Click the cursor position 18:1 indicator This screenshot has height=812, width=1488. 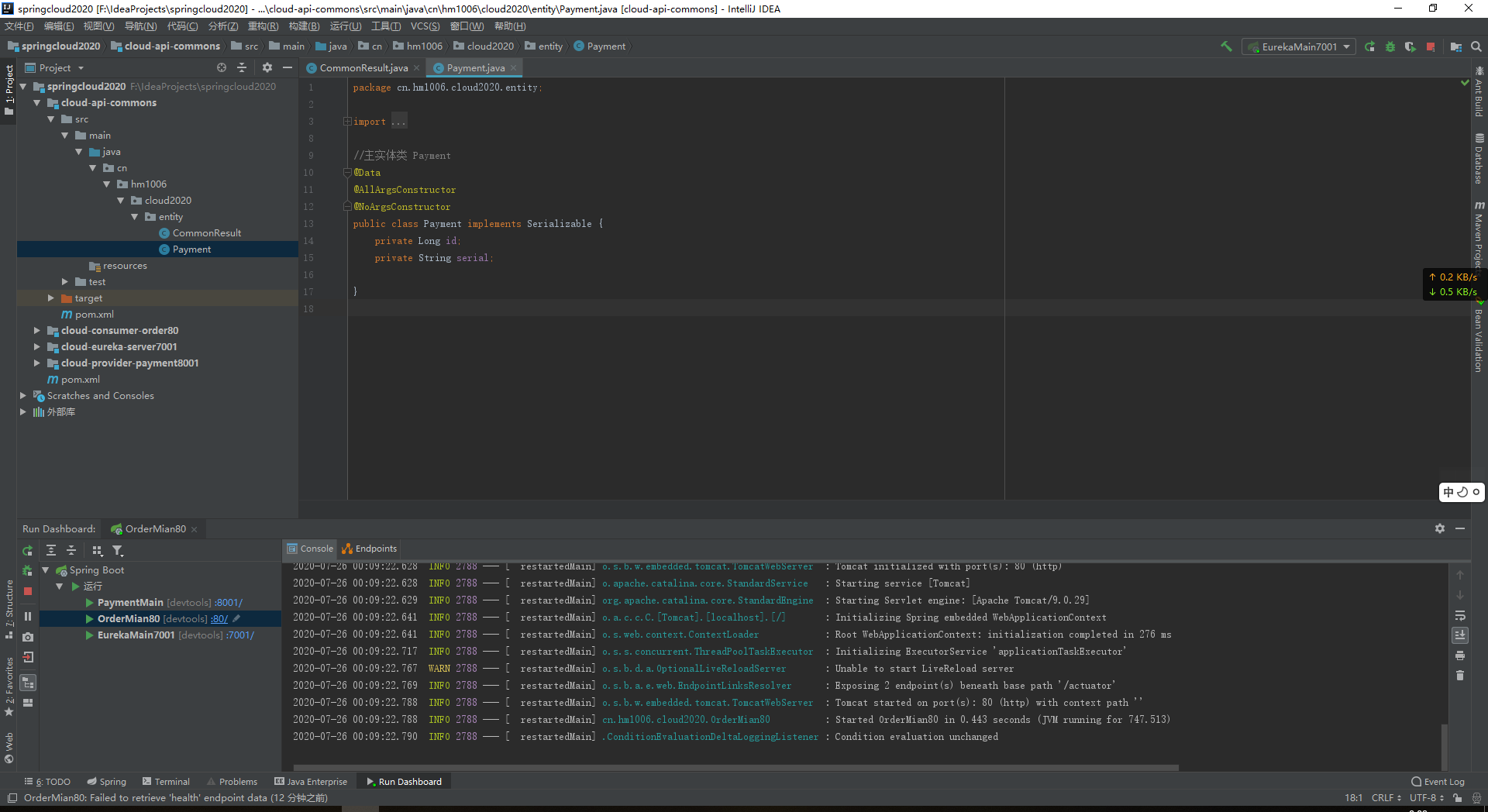tap(1353, 798)
